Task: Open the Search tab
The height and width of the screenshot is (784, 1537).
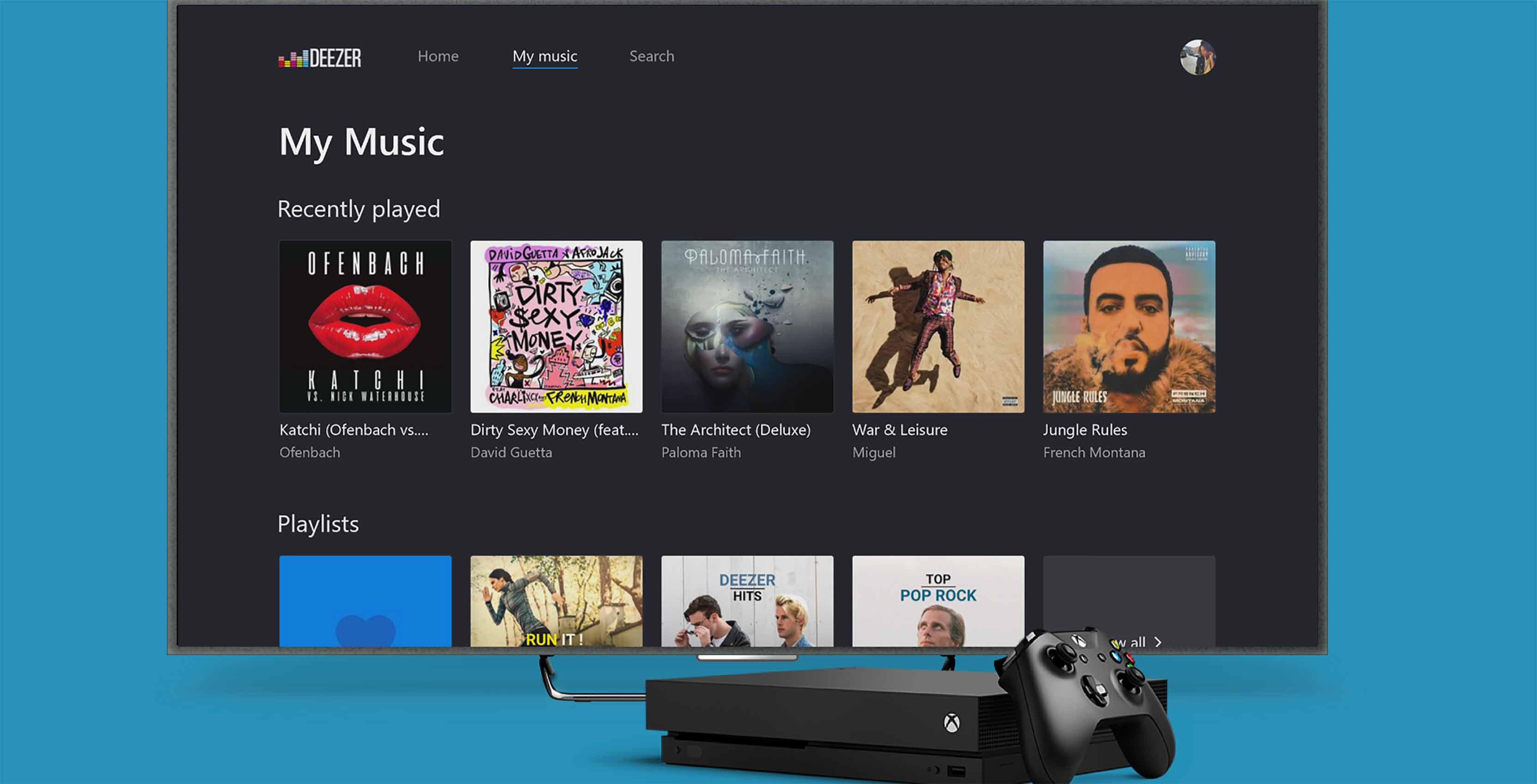Action: coord(651,56)
